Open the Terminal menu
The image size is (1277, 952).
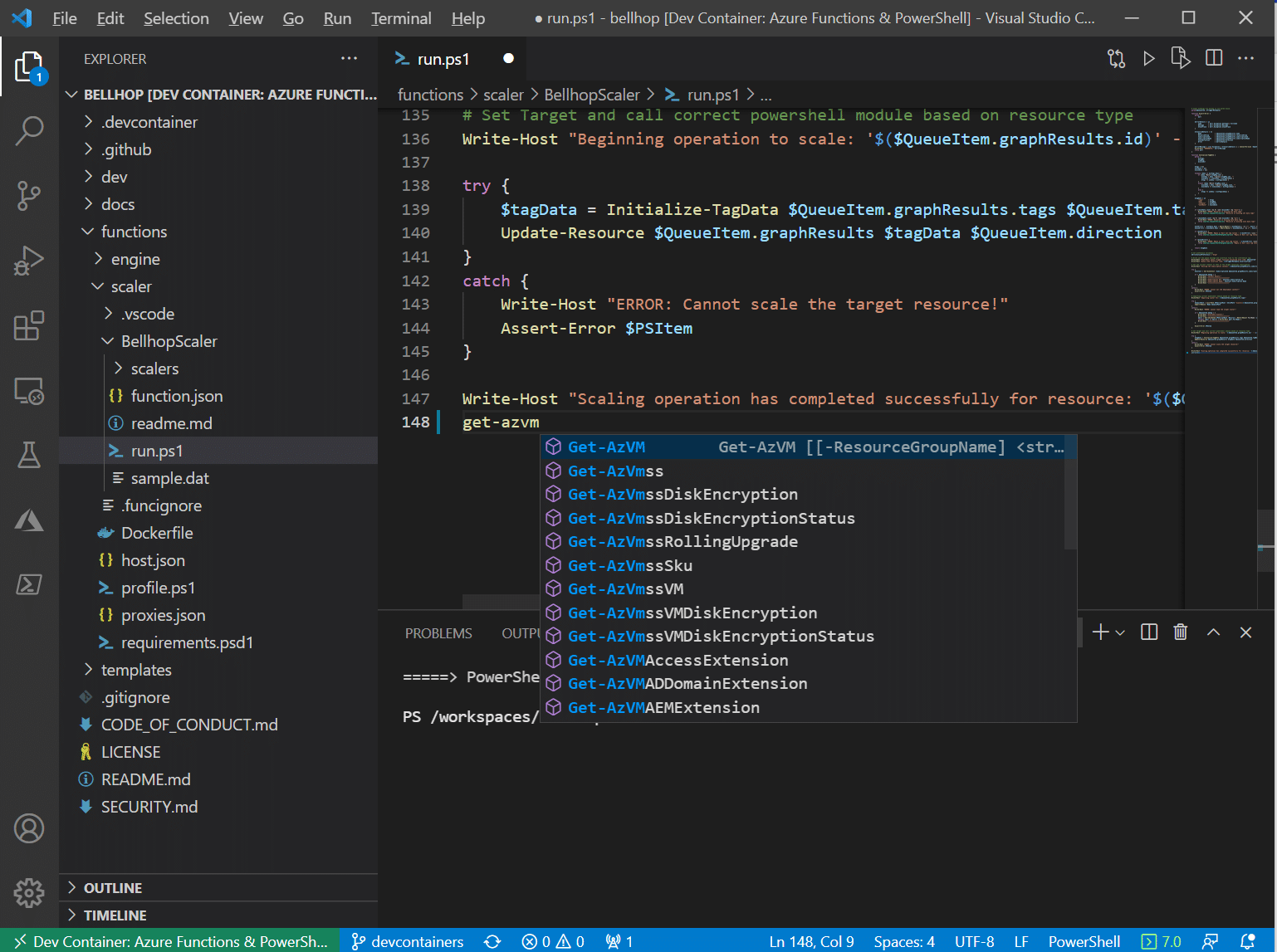click(x=401, y=17)
